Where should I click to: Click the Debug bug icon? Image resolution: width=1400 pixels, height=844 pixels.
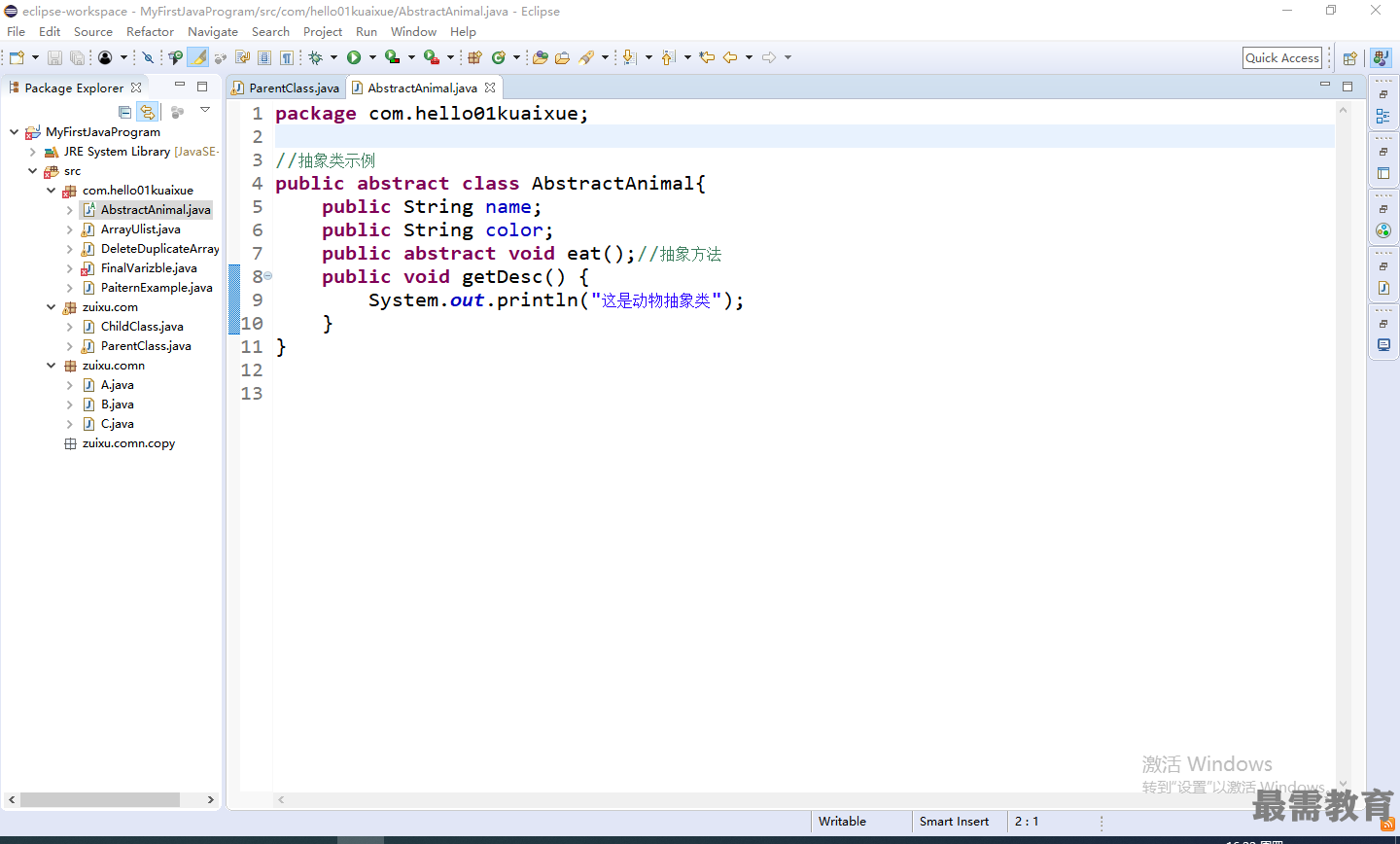point(315,57)
